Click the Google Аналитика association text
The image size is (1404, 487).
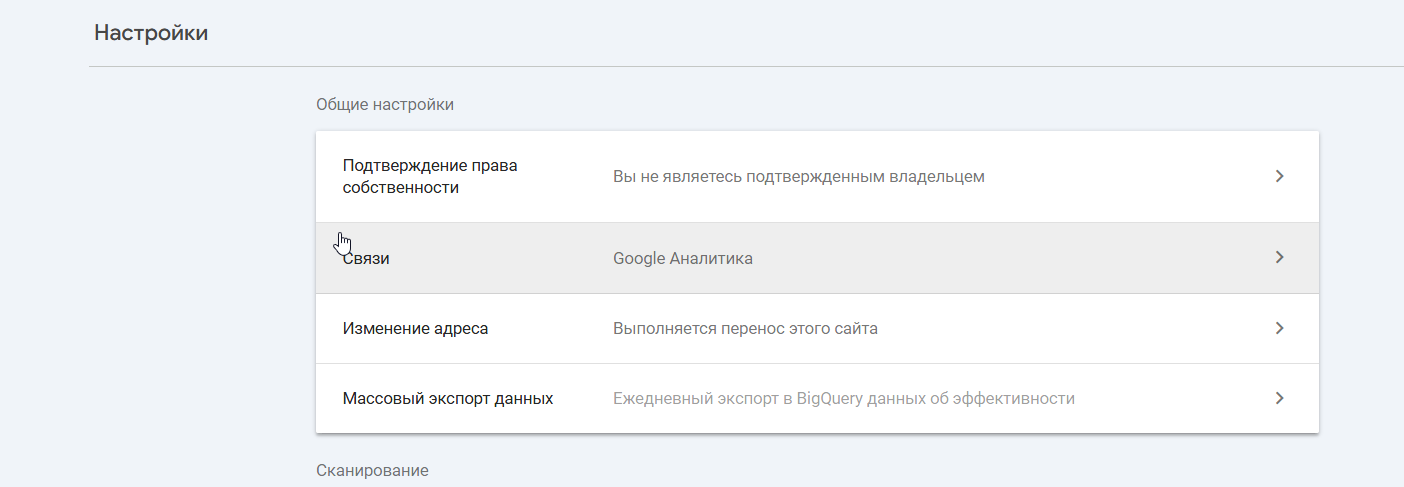(x=682, y=259)
